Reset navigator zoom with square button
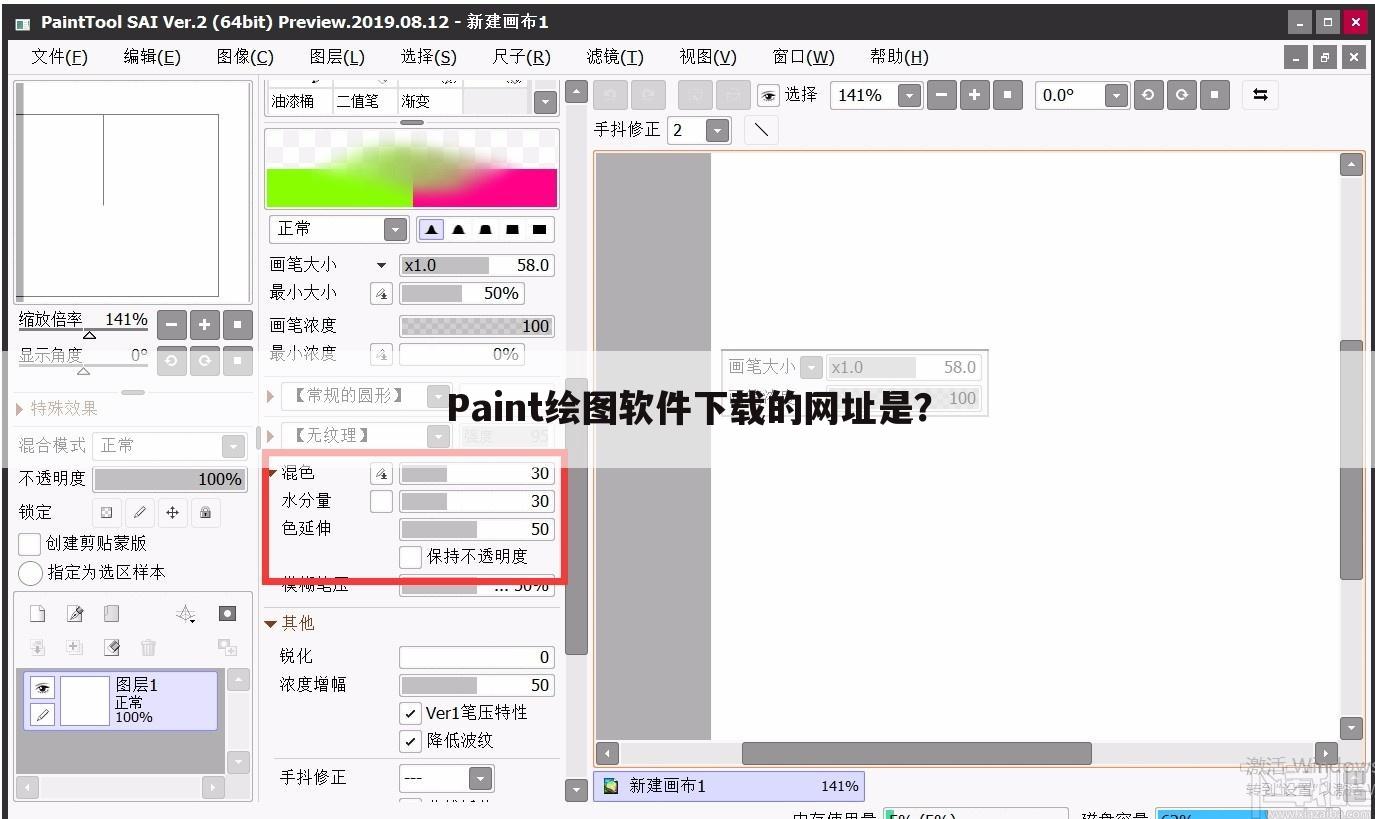 click(238, 325)
